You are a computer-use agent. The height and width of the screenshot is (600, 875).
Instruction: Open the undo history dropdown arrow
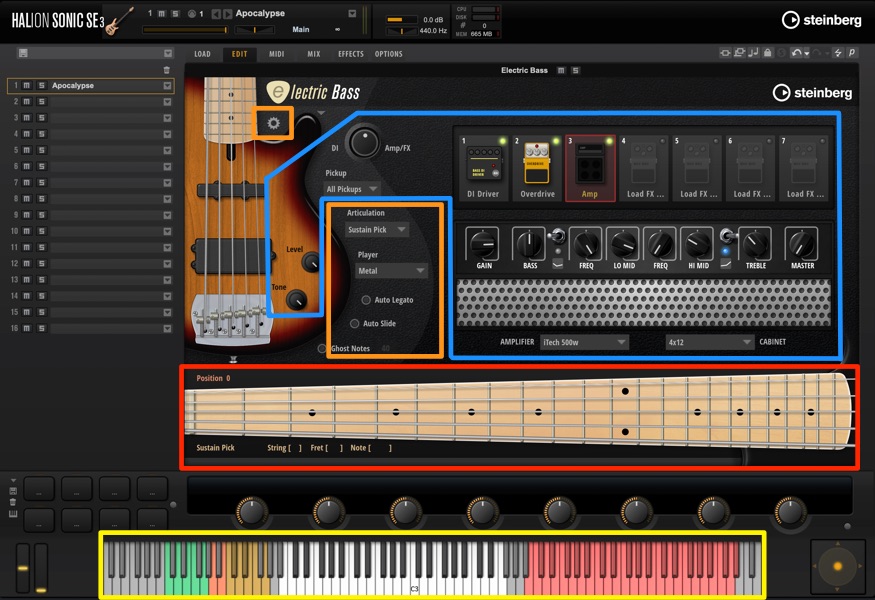coord(806,54)
